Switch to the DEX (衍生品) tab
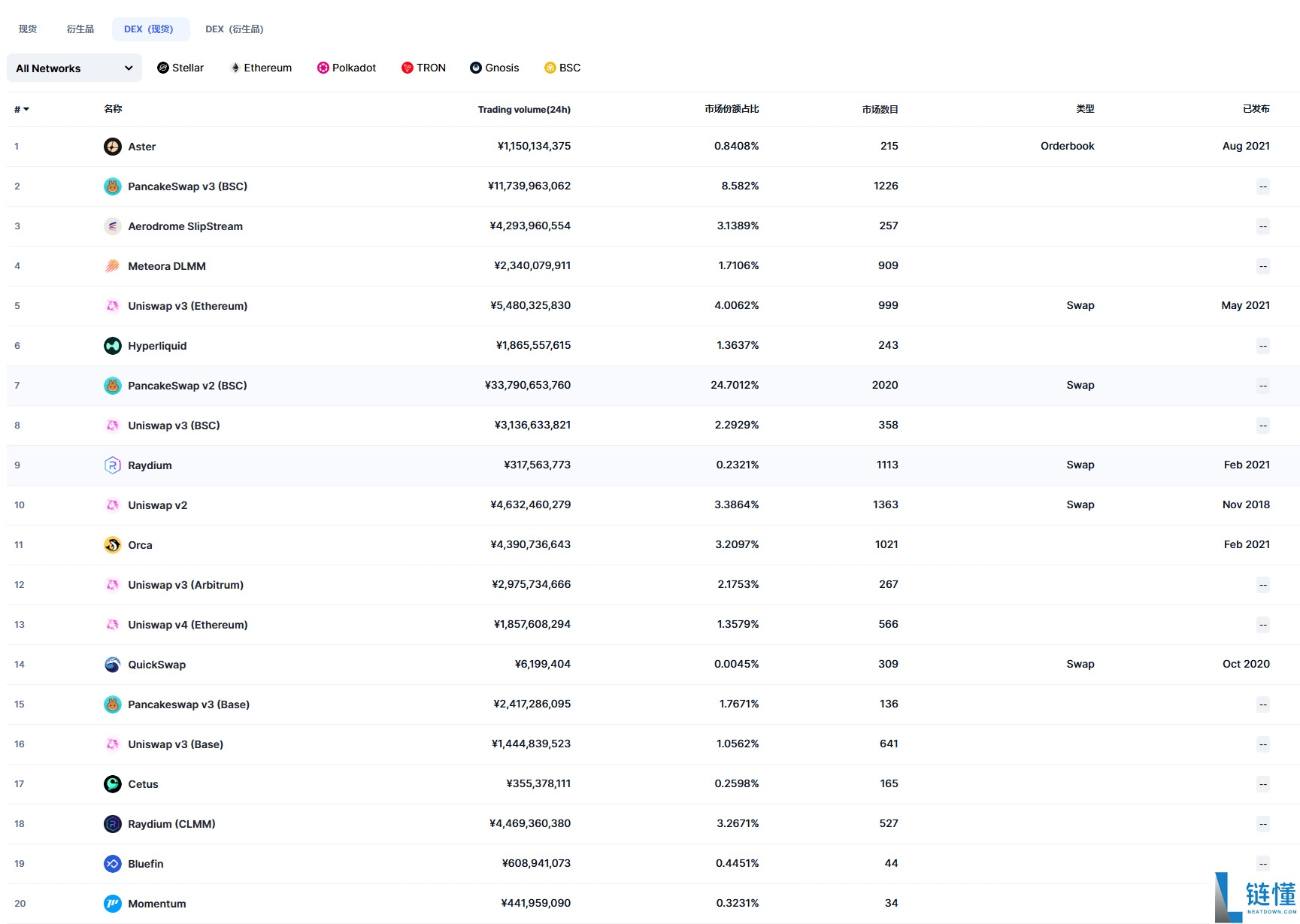Screen dimensions: 1300x924 (234, 29)
